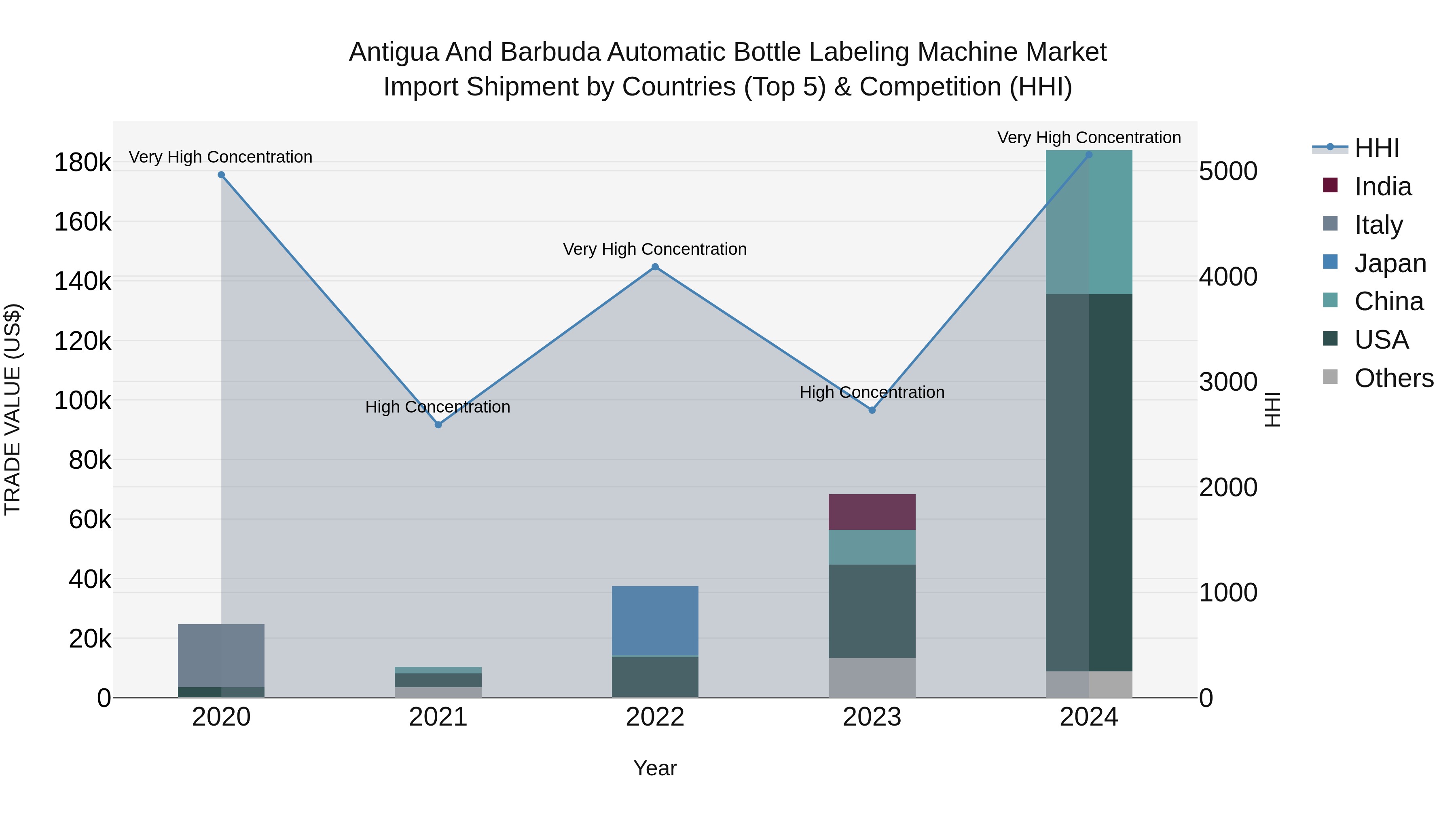
Task: Click the 2024 HHI data point
Action: pos(1089,154)
